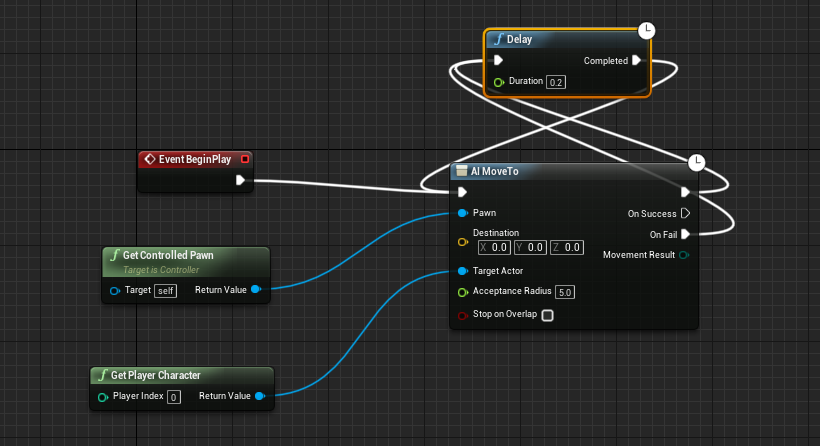The width and height of the screenshot is (820, 446).
Task: Click Get Controlled Pawn's Return Value pin
Action: [256, 289]
